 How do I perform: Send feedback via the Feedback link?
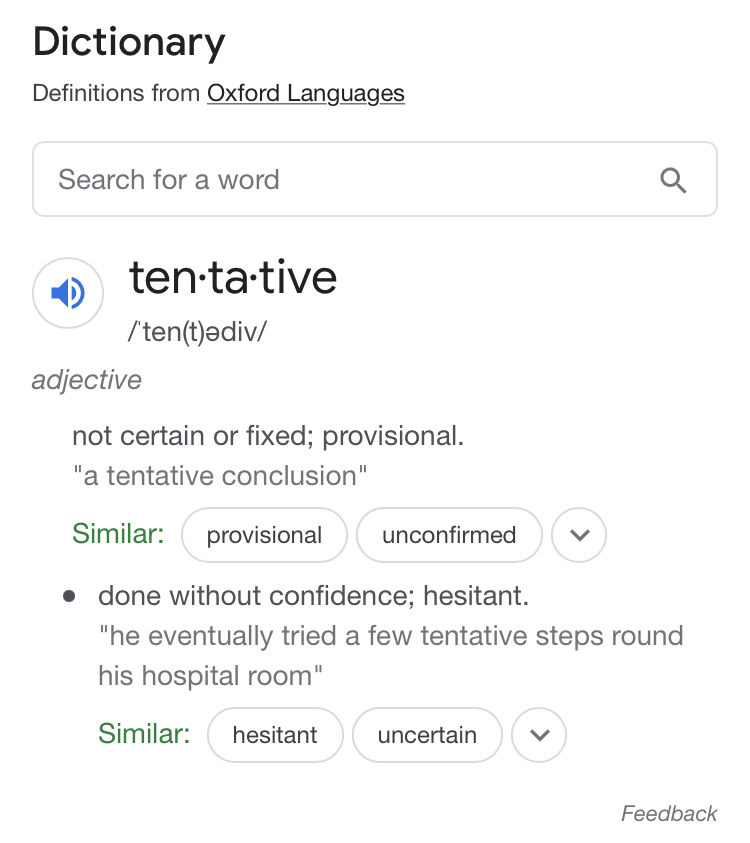669,813
